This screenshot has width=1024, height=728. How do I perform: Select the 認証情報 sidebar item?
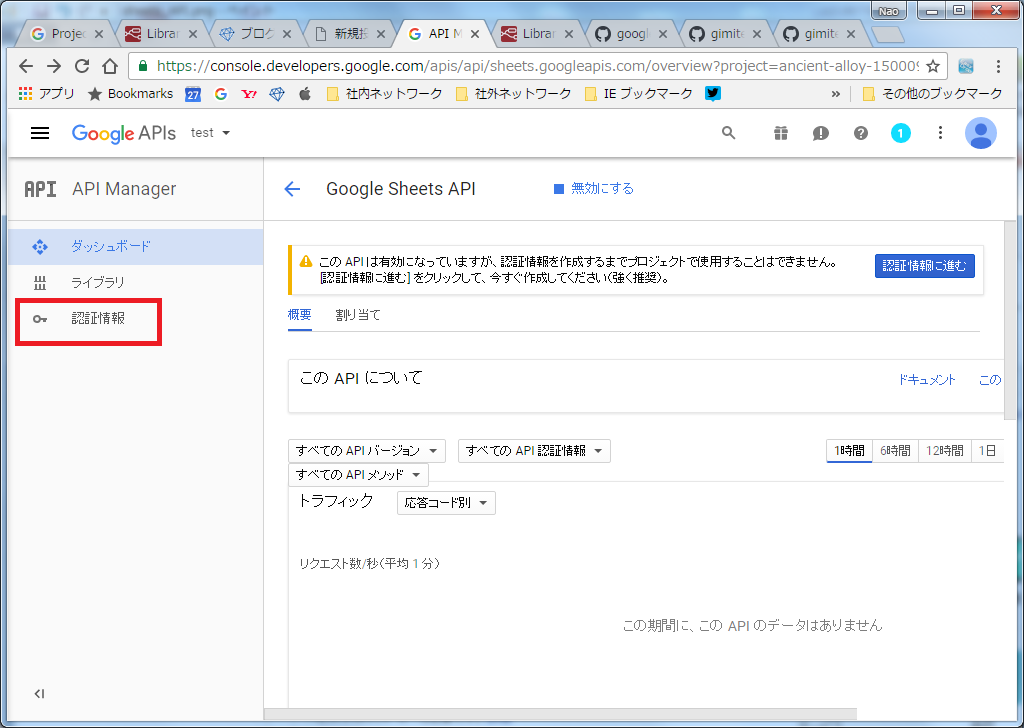point(136,319)
